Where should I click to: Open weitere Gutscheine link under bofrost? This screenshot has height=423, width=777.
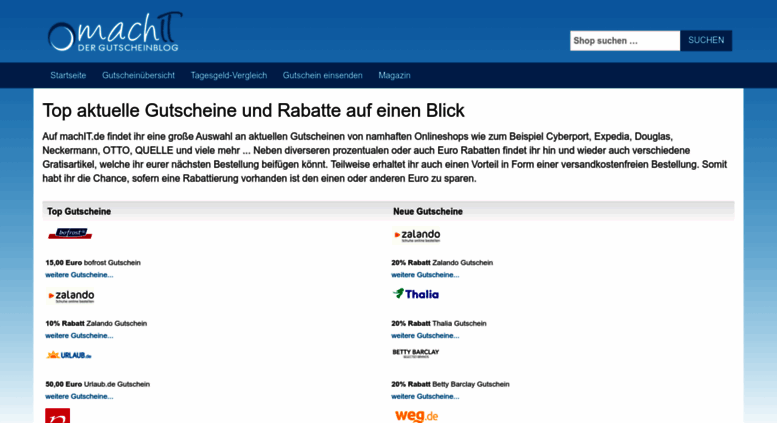(79, 275)
